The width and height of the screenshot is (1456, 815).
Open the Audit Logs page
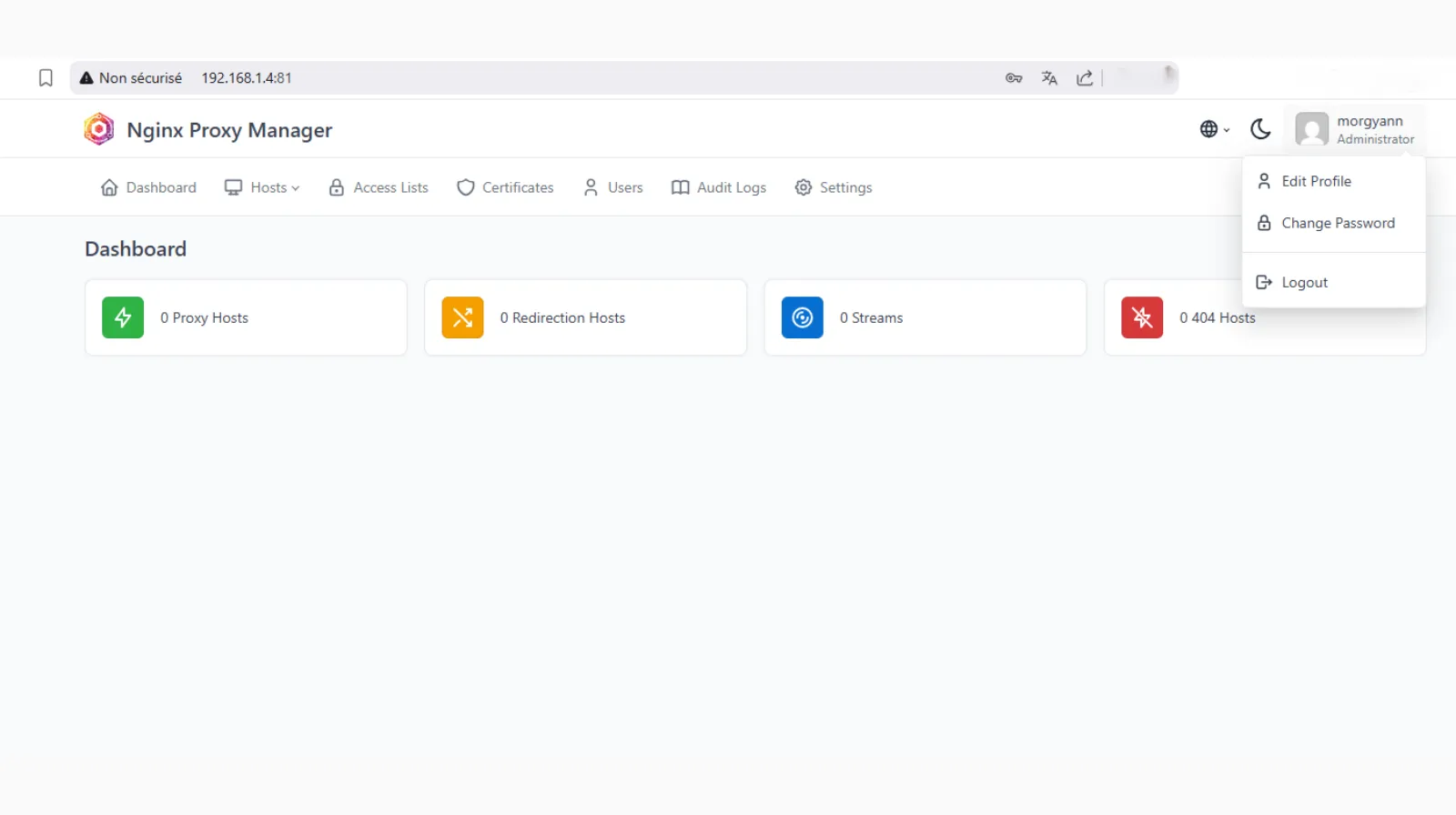coord(719,187)
